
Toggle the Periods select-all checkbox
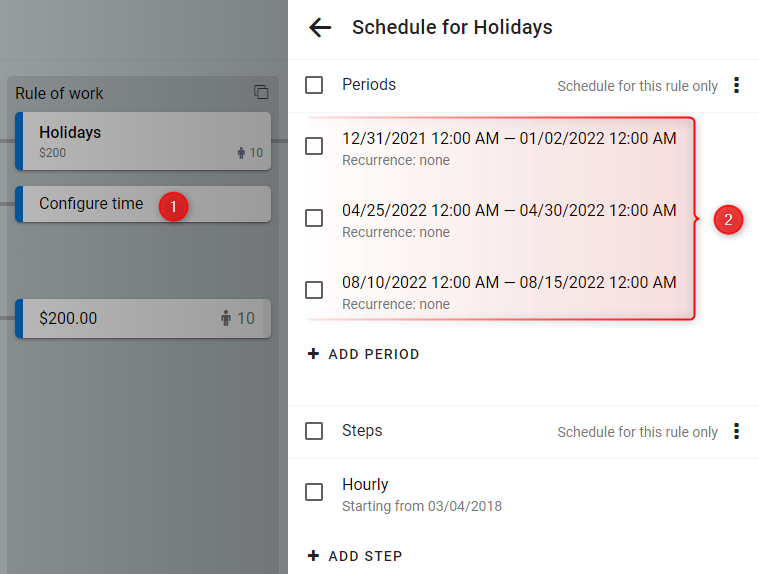[314, 85]
